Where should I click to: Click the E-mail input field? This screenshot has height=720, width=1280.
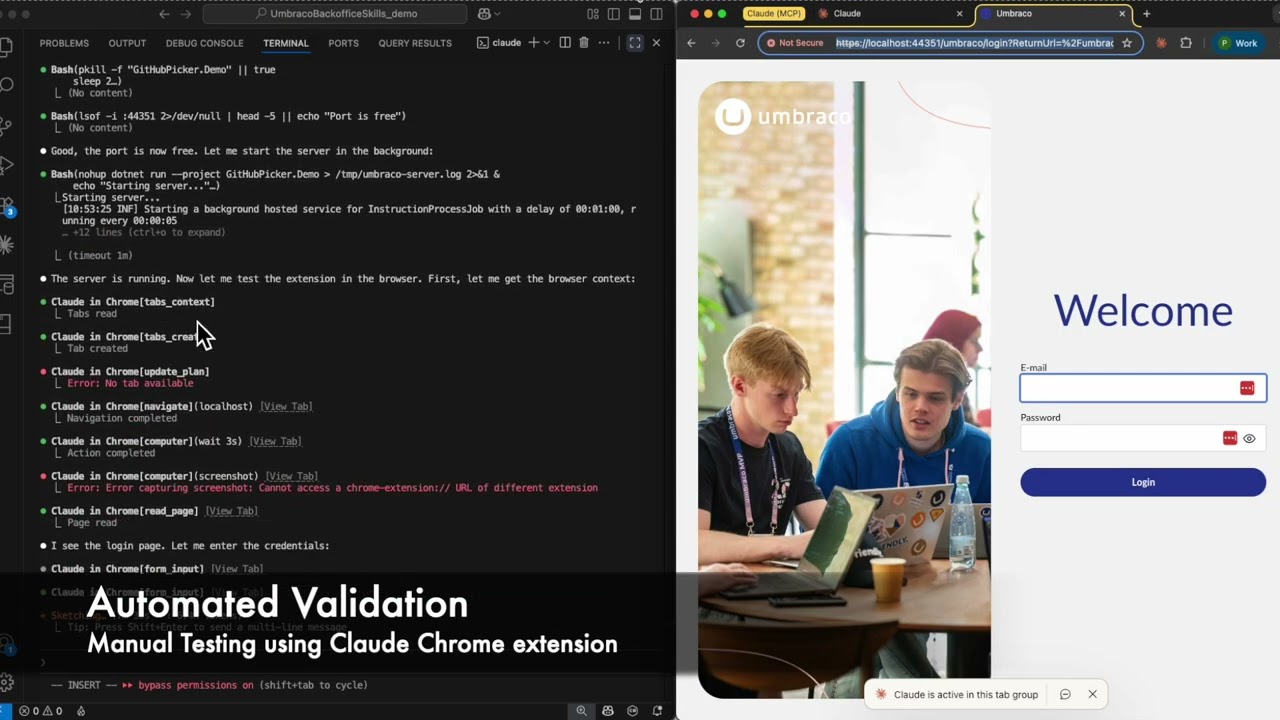tap(1143, 388)
